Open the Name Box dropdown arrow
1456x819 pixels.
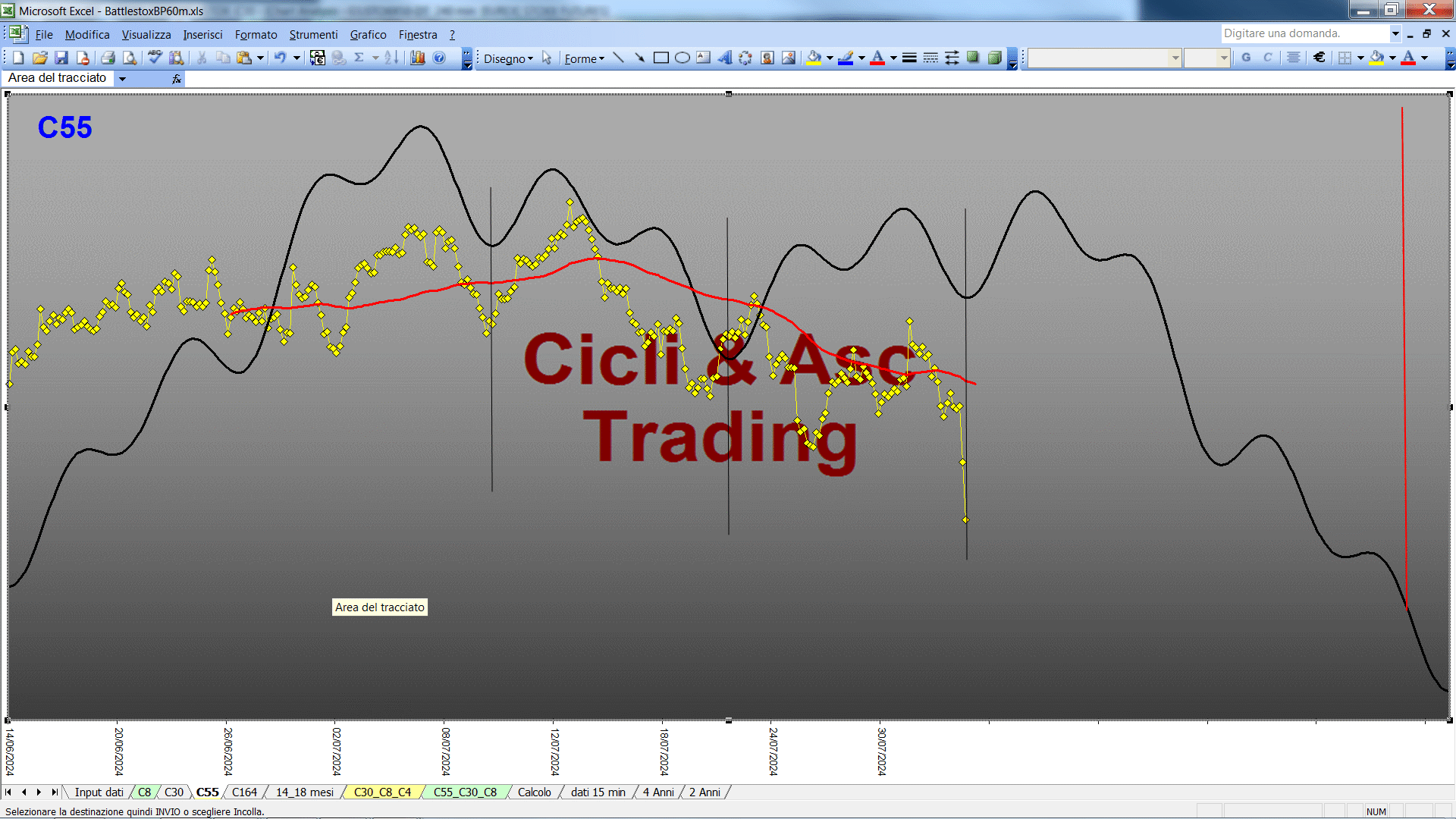coord(122,78)
